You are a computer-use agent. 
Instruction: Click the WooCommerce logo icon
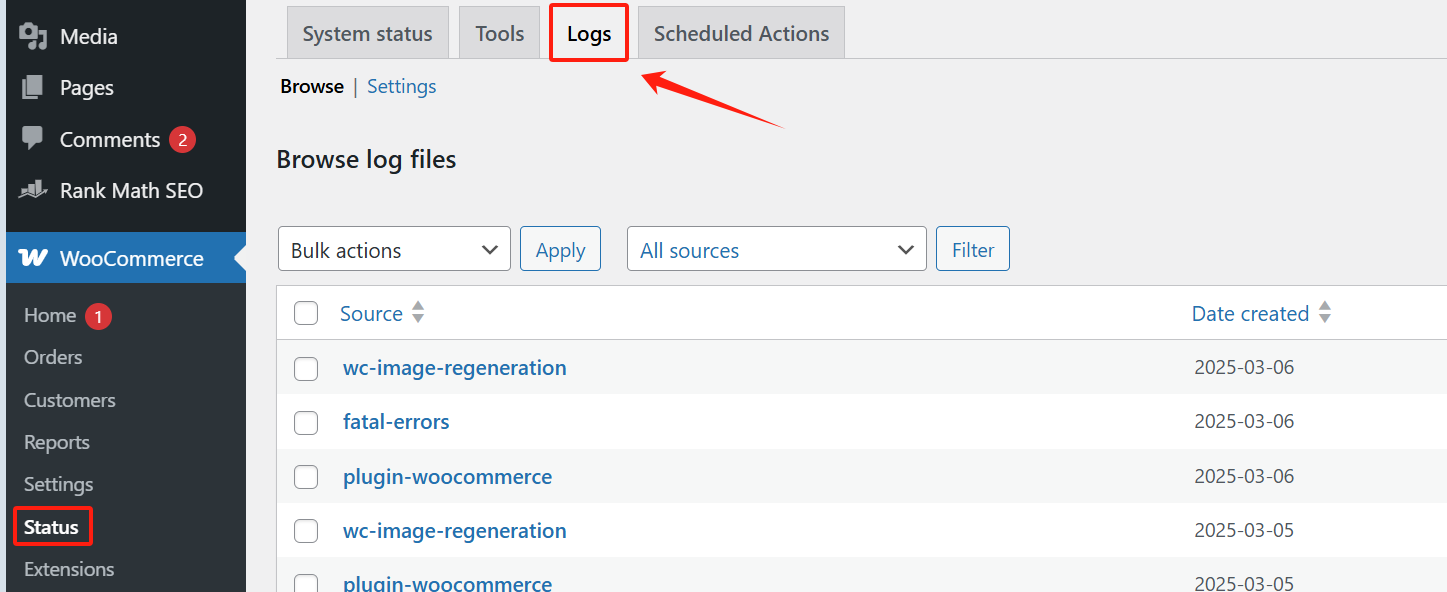click(x=33, y=258)
